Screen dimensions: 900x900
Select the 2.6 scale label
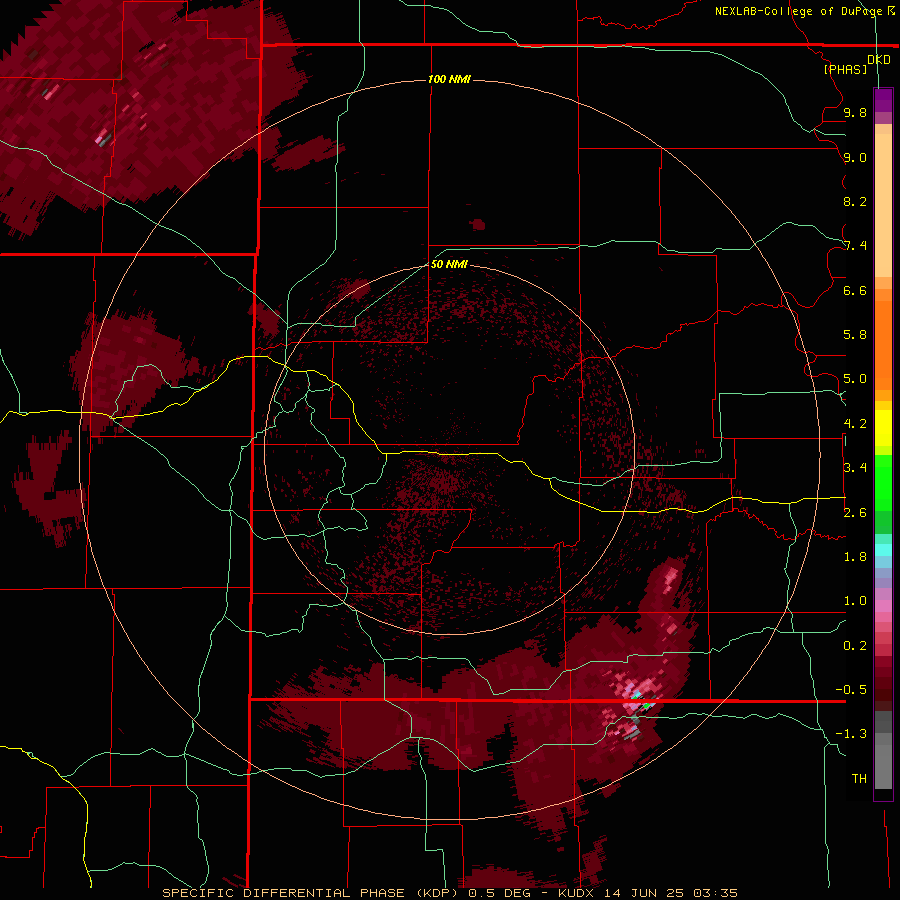[855, 513]
